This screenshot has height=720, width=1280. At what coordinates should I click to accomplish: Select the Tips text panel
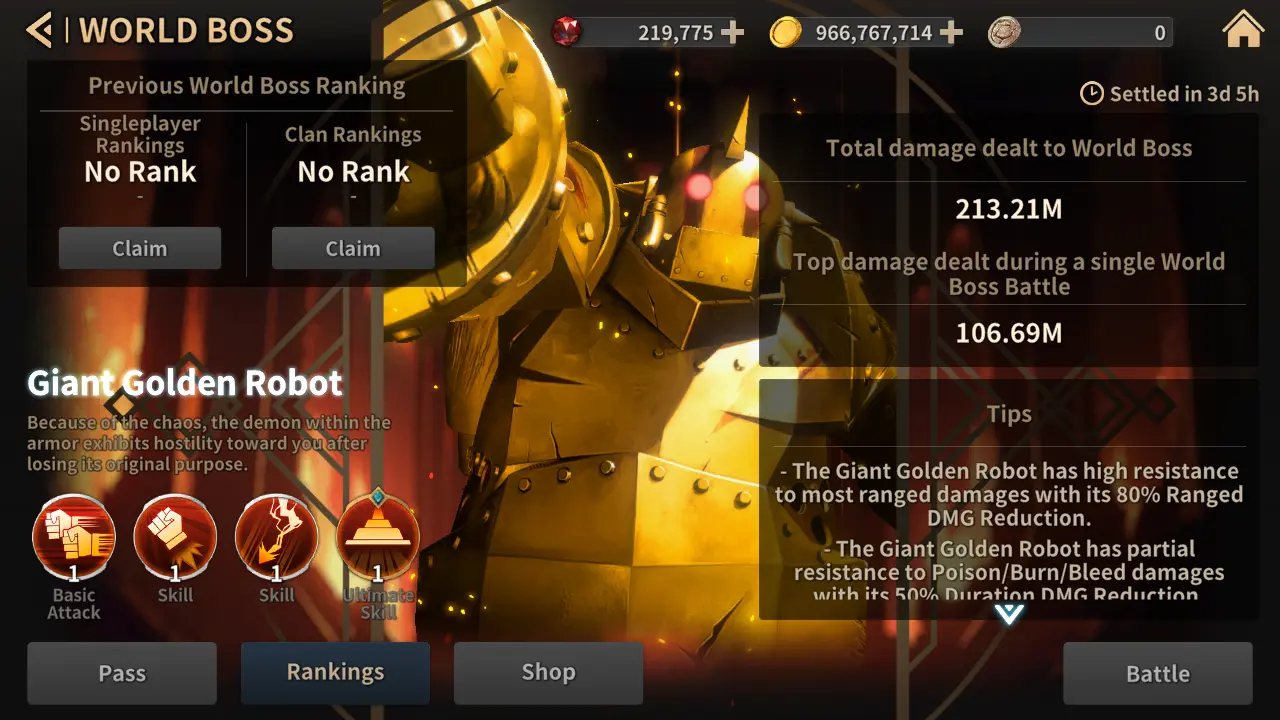pyautogui.click(x=1009, y=499)
